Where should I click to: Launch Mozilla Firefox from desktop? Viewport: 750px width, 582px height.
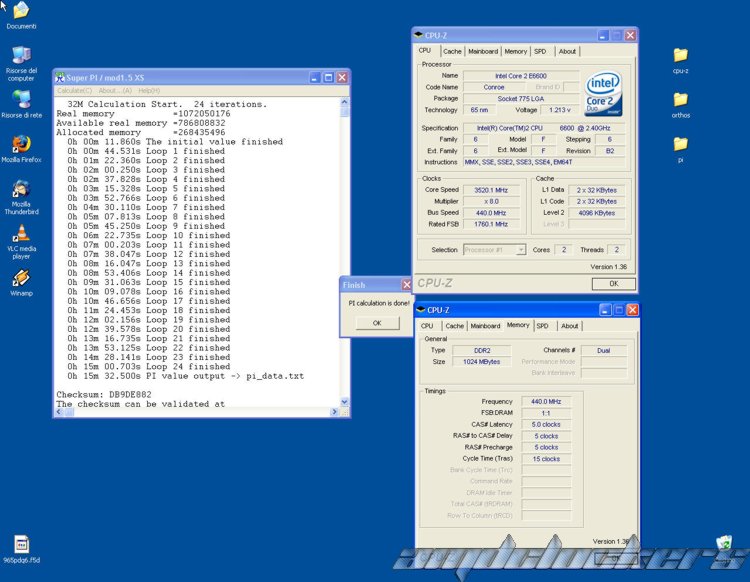(x=20, y=144)
